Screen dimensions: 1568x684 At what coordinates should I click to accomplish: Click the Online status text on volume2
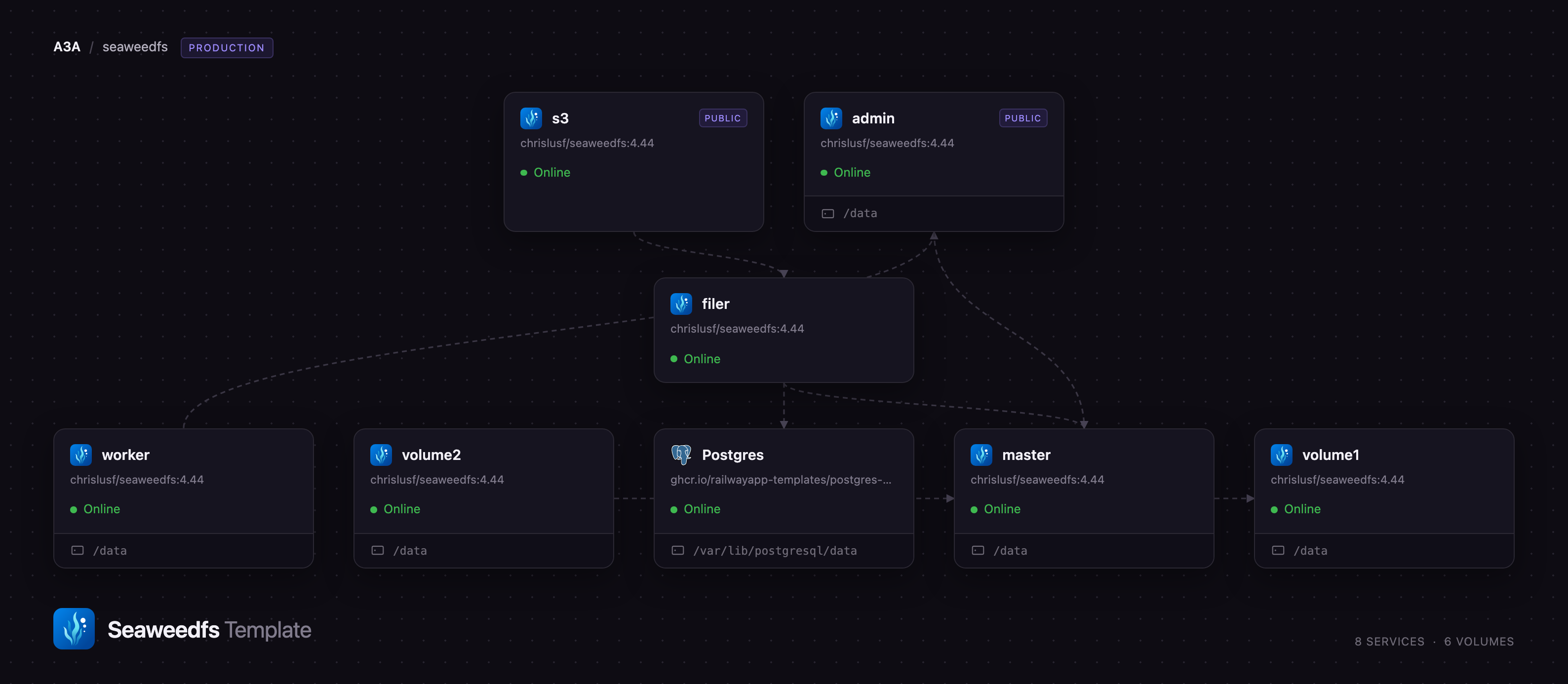click(x=402, y=509)
